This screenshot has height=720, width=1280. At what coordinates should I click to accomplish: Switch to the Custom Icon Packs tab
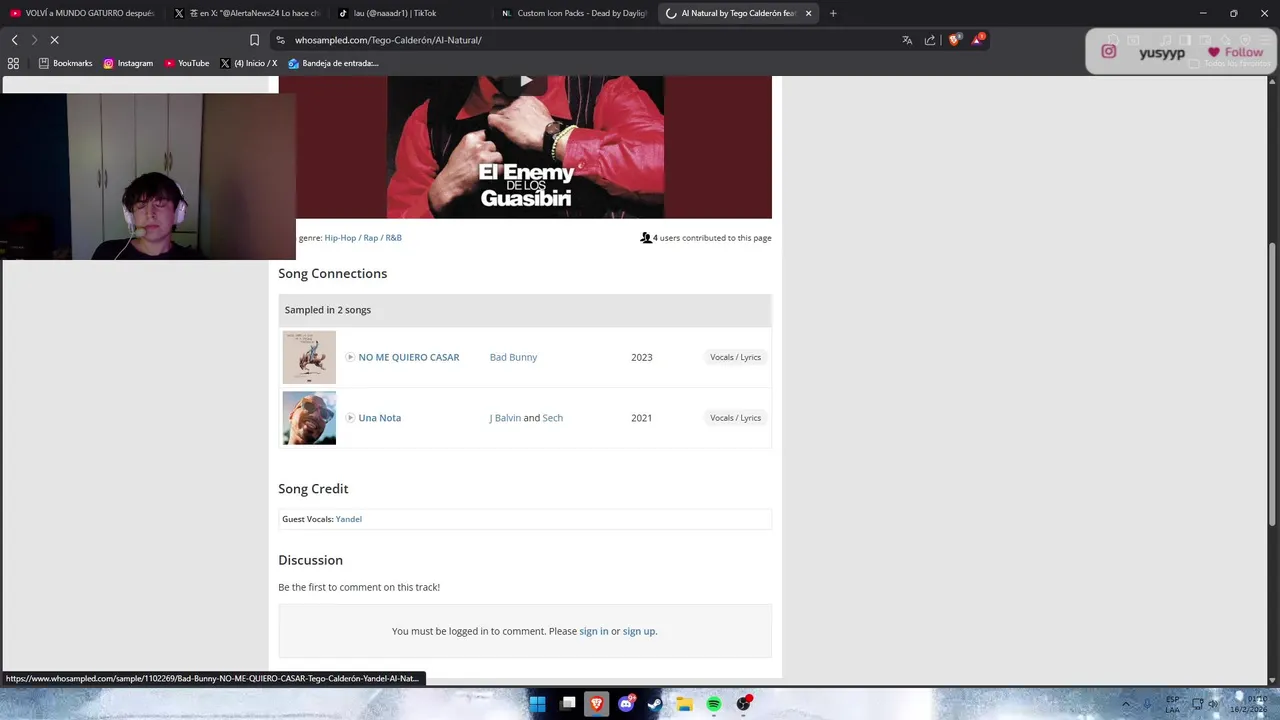[574, 13]
